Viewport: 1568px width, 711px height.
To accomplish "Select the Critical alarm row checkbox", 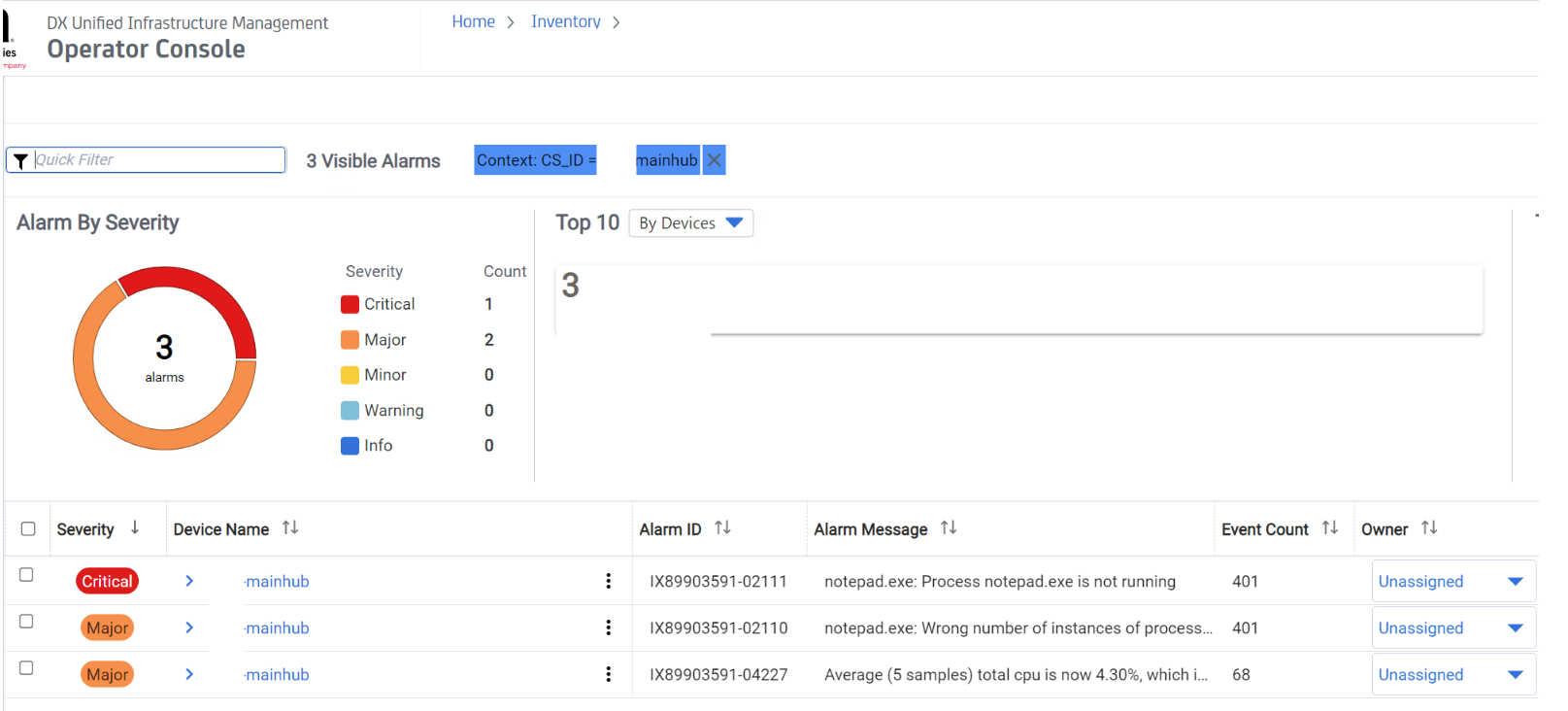I will [26, 575].
